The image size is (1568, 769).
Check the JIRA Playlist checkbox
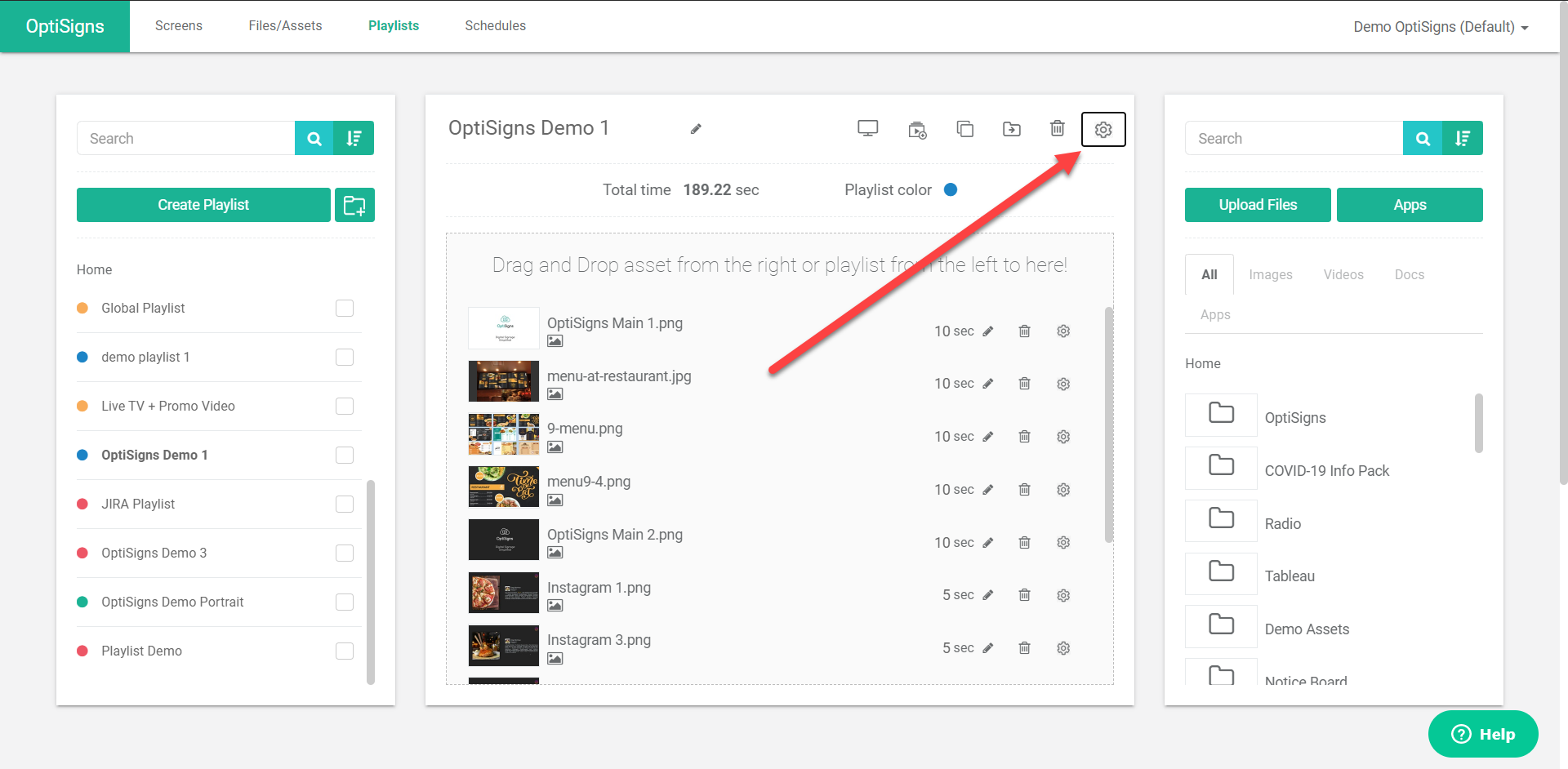[x=345, y=504]
